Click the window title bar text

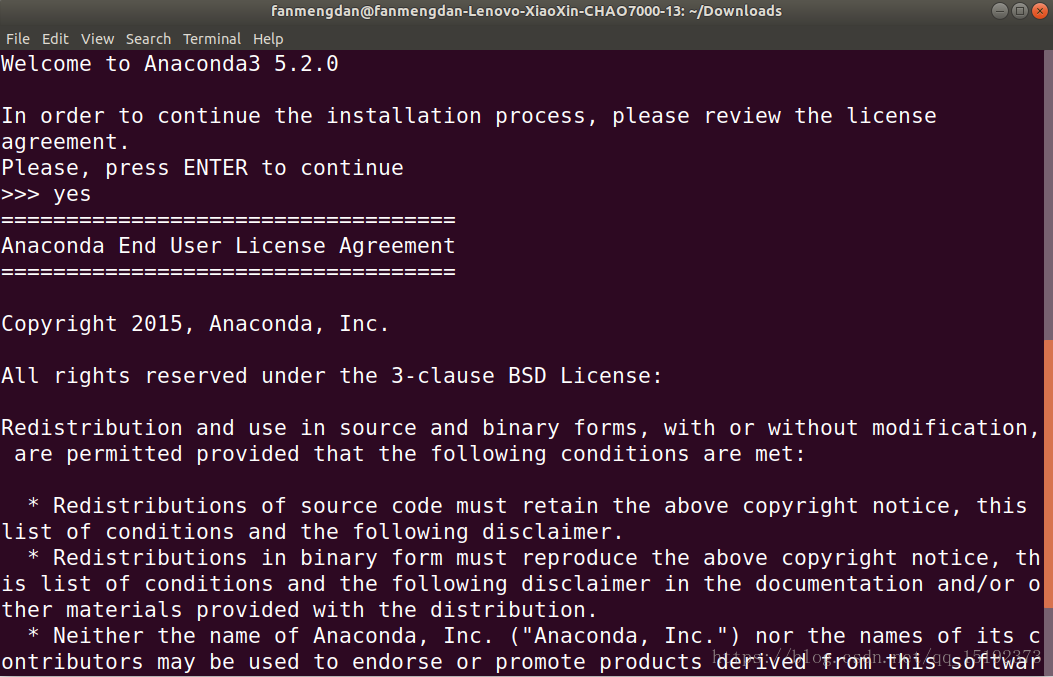click(526, 11)
